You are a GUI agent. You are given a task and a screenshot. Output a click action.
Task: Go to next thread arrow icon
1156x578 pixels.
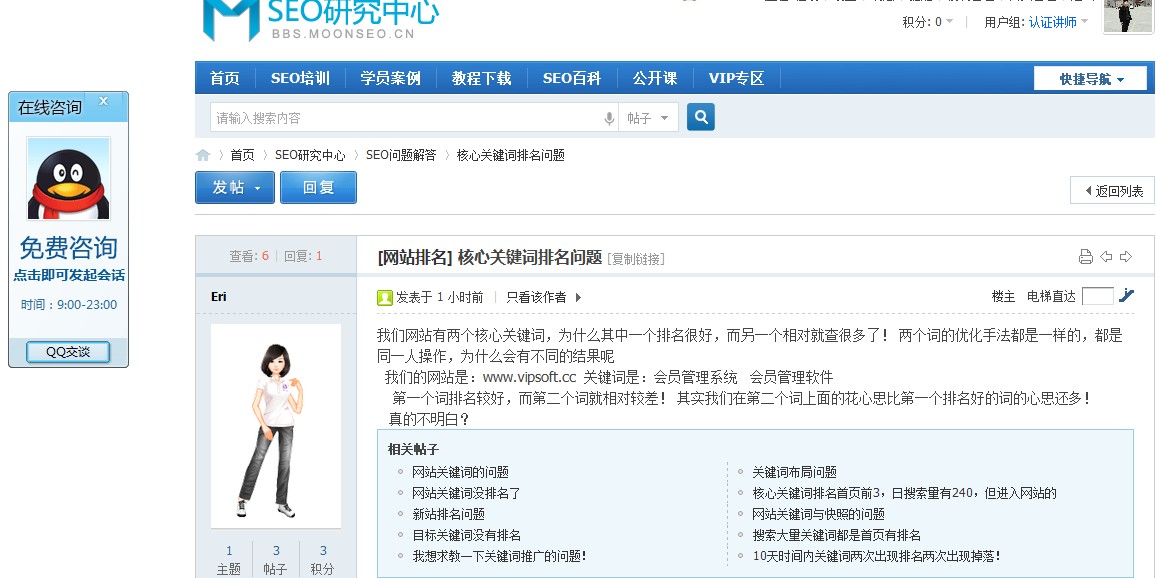pos(1126,257)
